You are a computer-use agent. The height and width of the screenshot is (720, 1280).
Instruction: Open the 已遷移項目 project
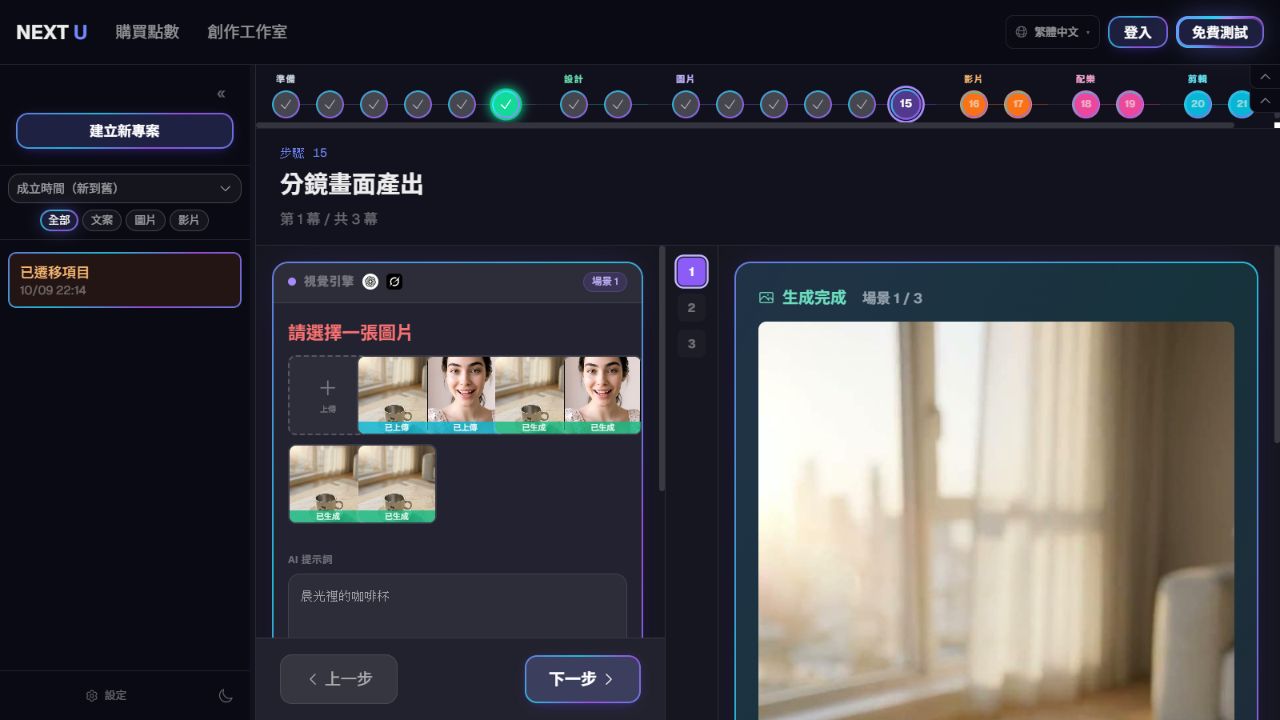coord(125,280)
